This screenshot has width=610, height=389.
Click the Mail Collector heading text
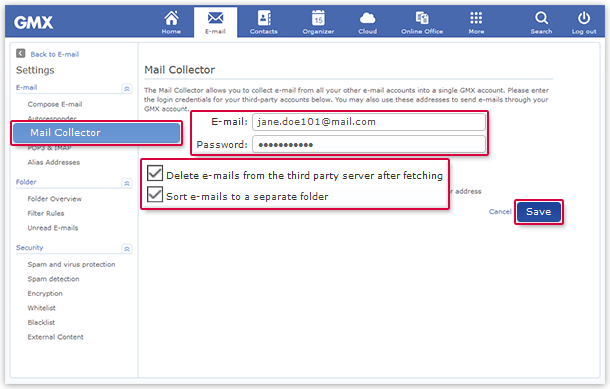pos(179,70)
